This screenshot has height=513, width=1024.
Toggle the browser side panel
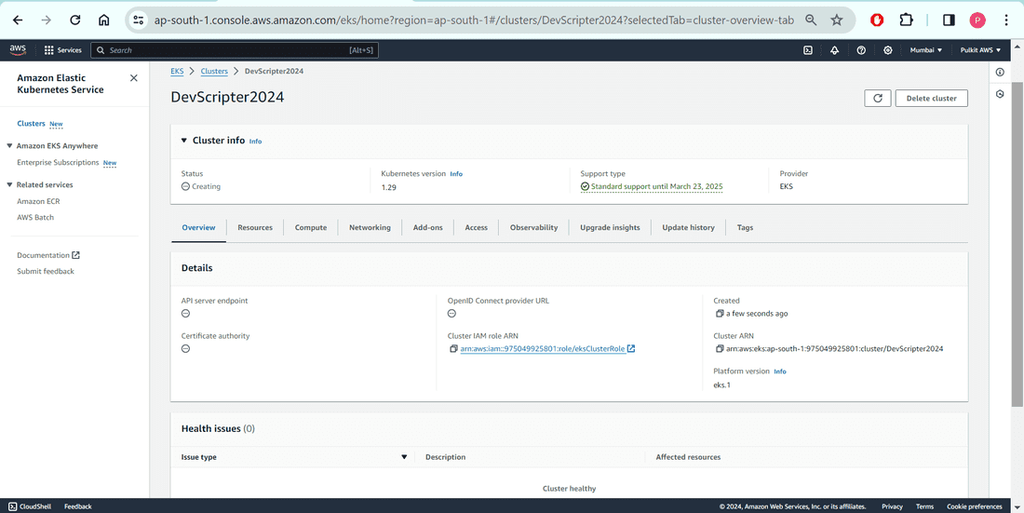pos(949,20)
